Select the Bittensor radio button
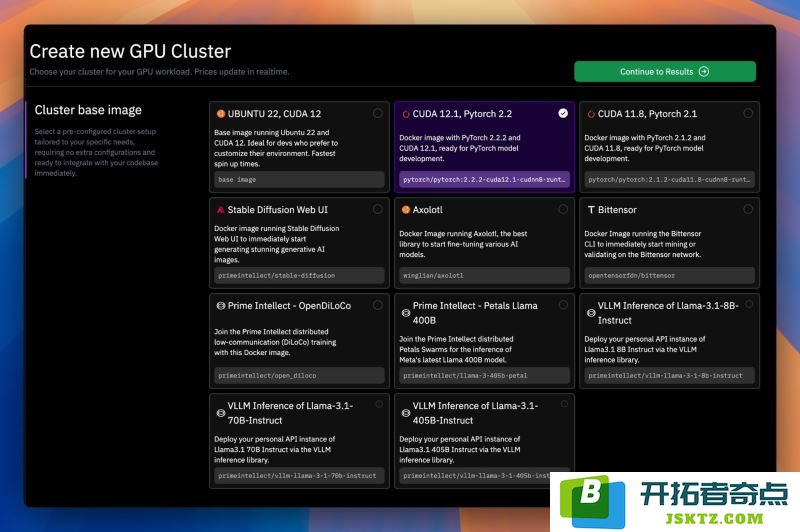This screenshot has height=532, width=800. click(748, 209)
